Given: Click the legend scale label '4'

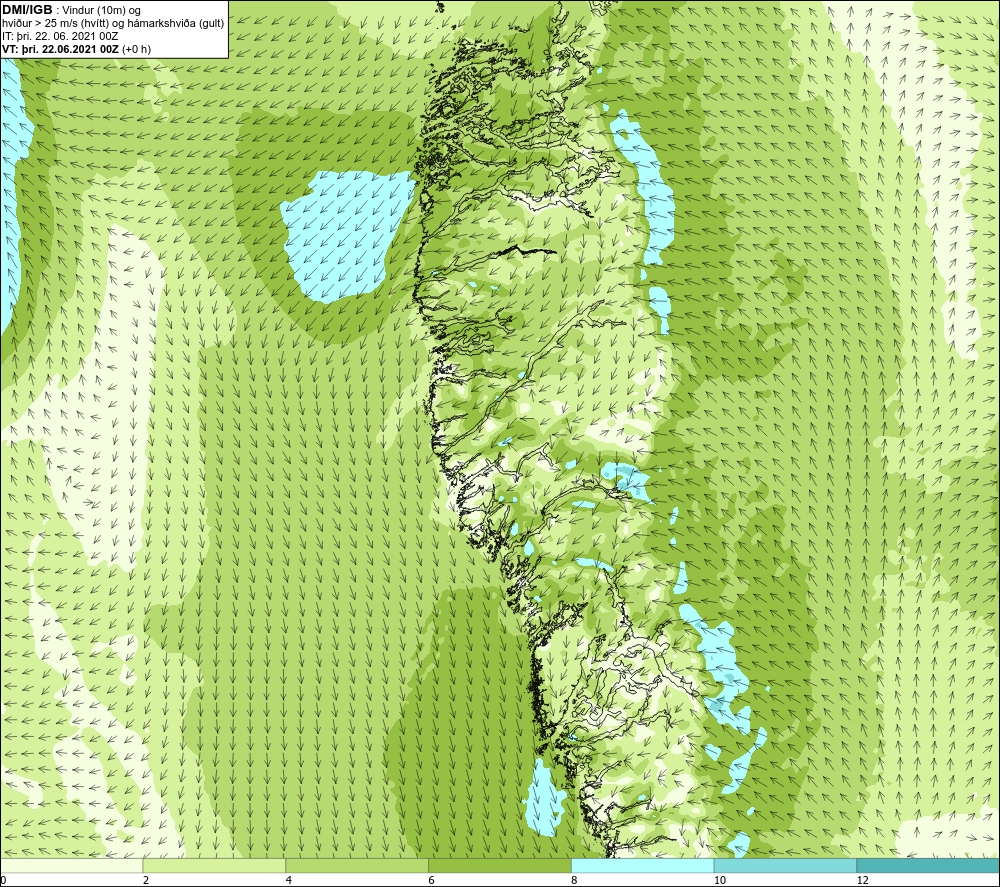Looking at the screenshot, I should point(289,881).
